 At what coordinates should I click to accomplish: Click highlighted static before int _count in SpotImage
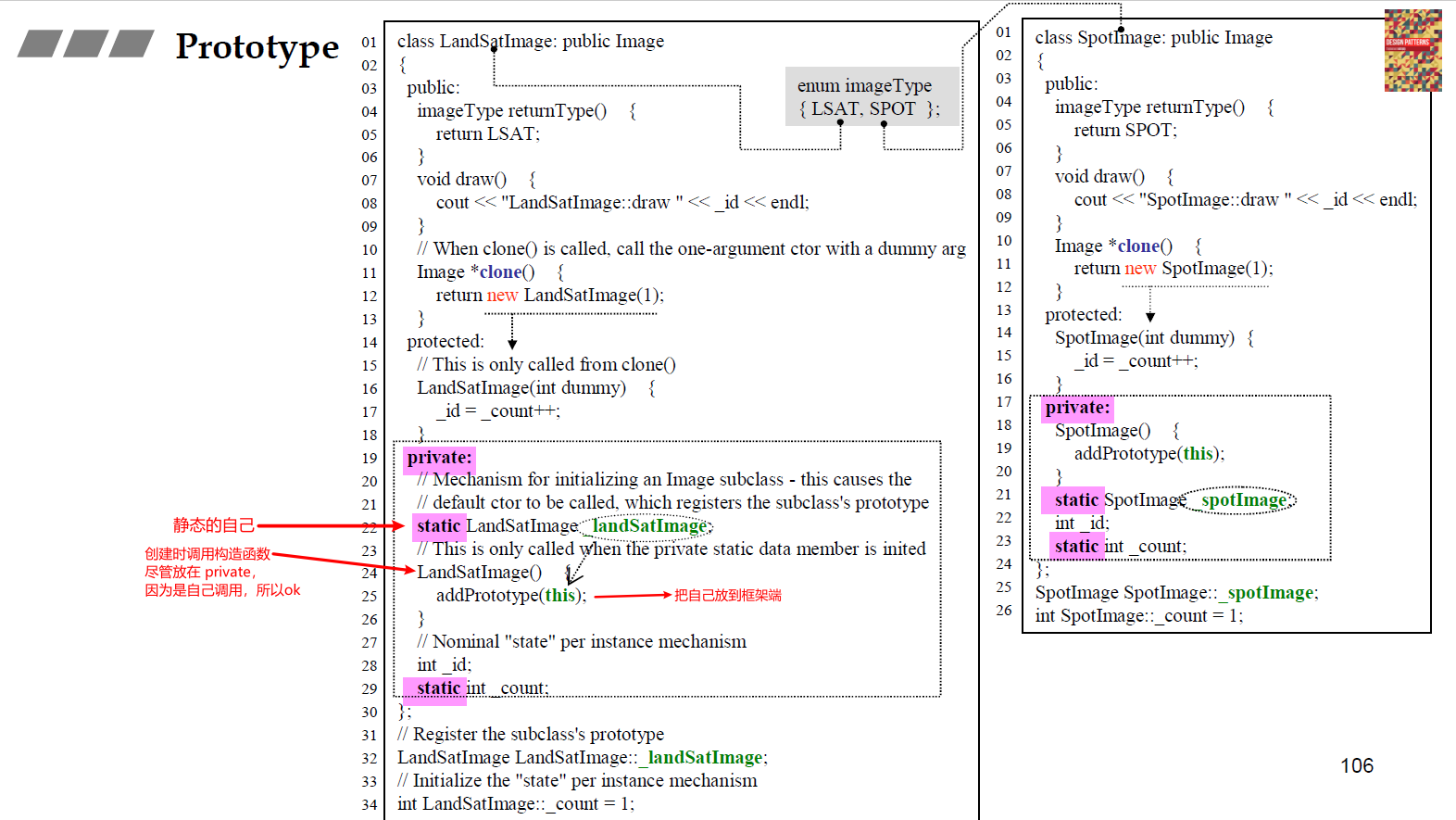point(1075,547)
